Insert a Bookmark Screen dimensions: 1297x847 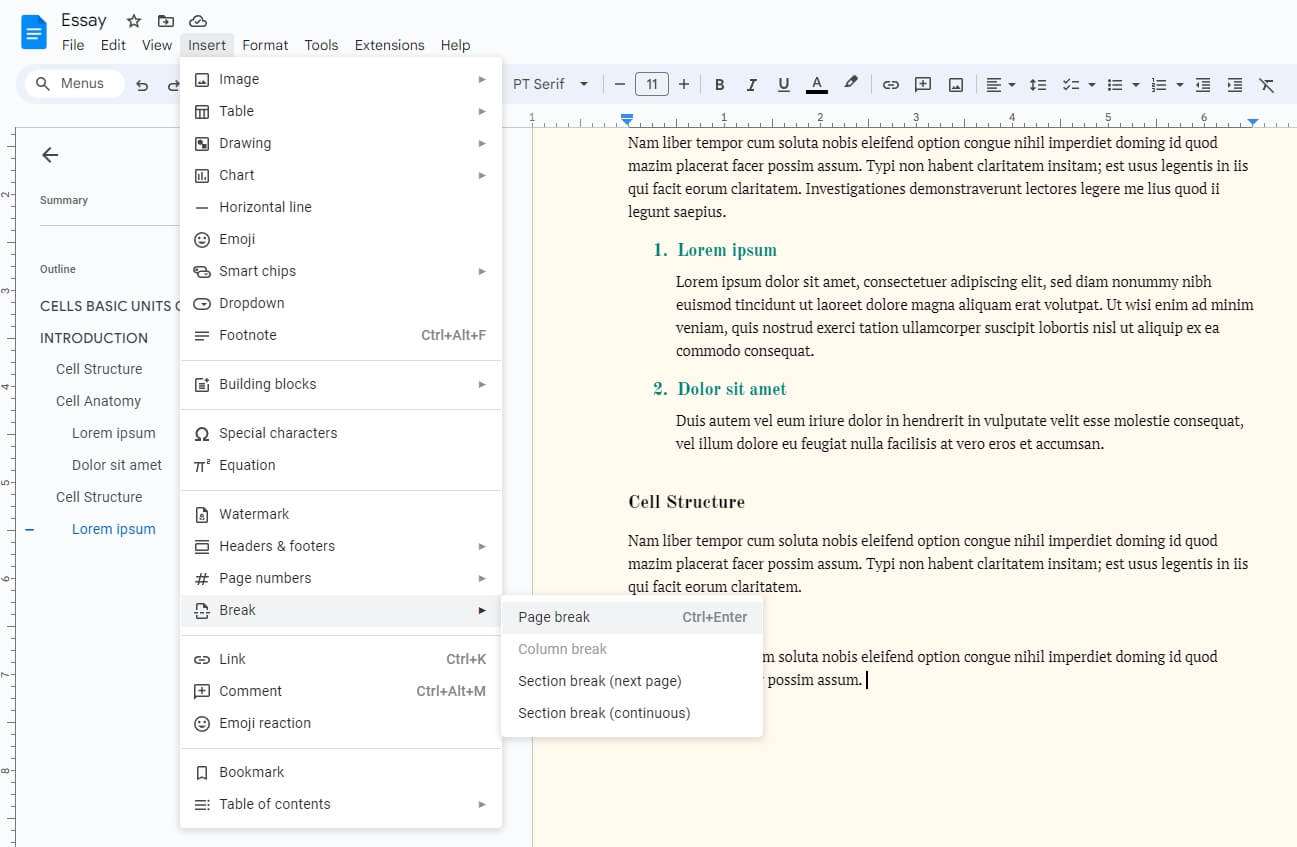pos(340,772)
